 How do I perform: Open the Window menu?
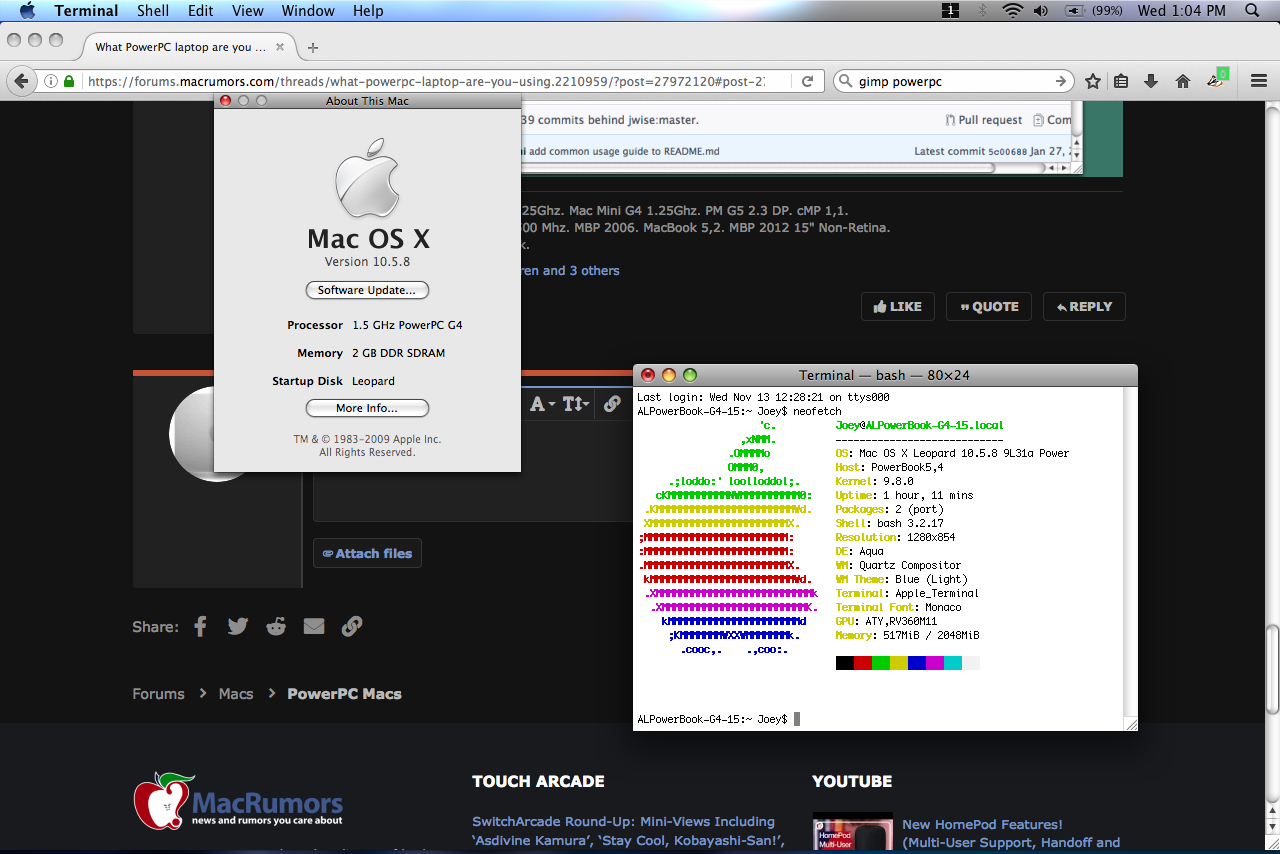[x=308, y=11]
